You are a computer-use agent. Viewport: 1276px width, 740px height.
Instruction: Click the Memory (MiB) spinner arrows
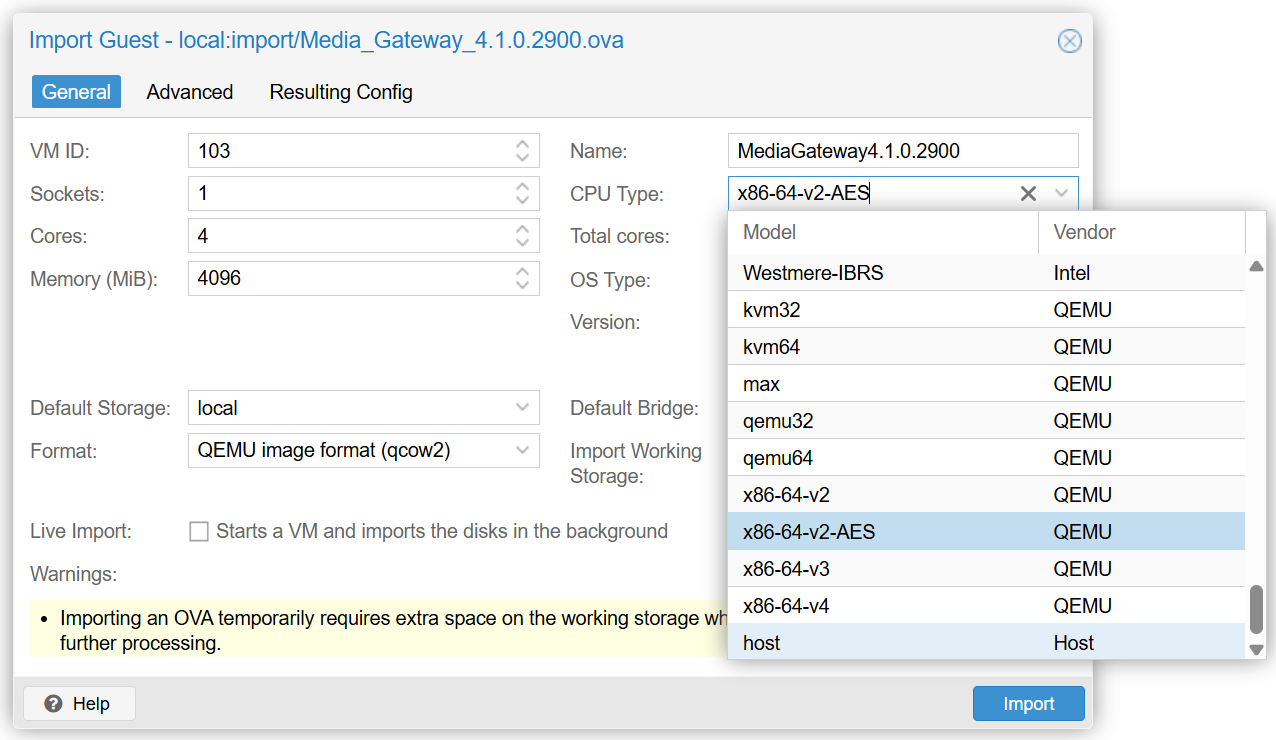(x=522, y=278)
